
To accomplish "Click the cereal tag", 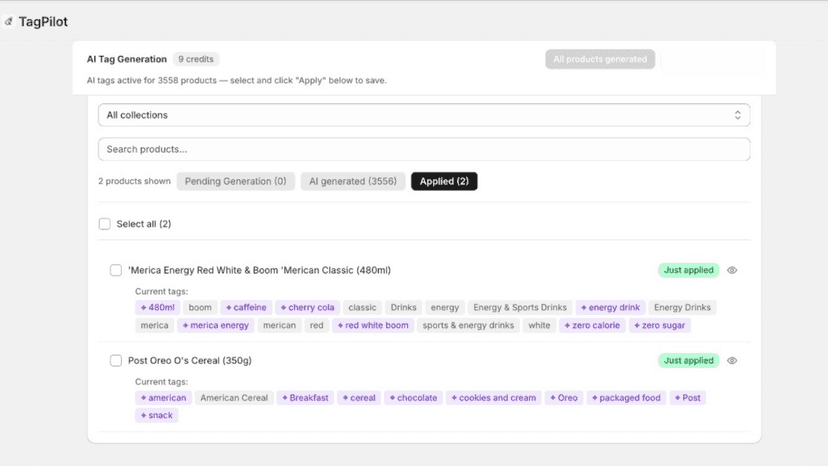I will [359, 398].
